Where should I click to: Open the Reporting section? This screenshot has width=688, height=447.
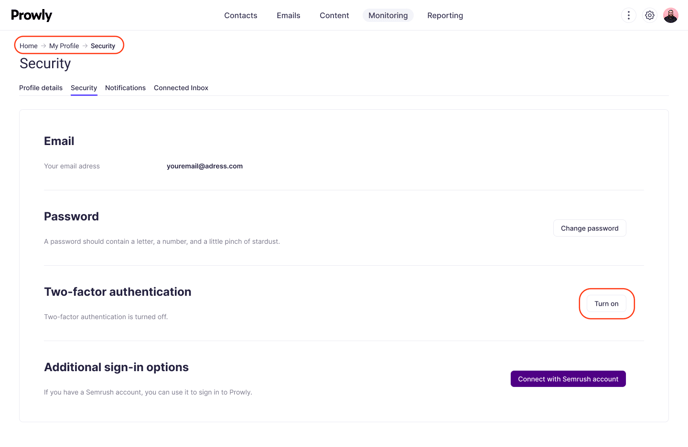445,15
